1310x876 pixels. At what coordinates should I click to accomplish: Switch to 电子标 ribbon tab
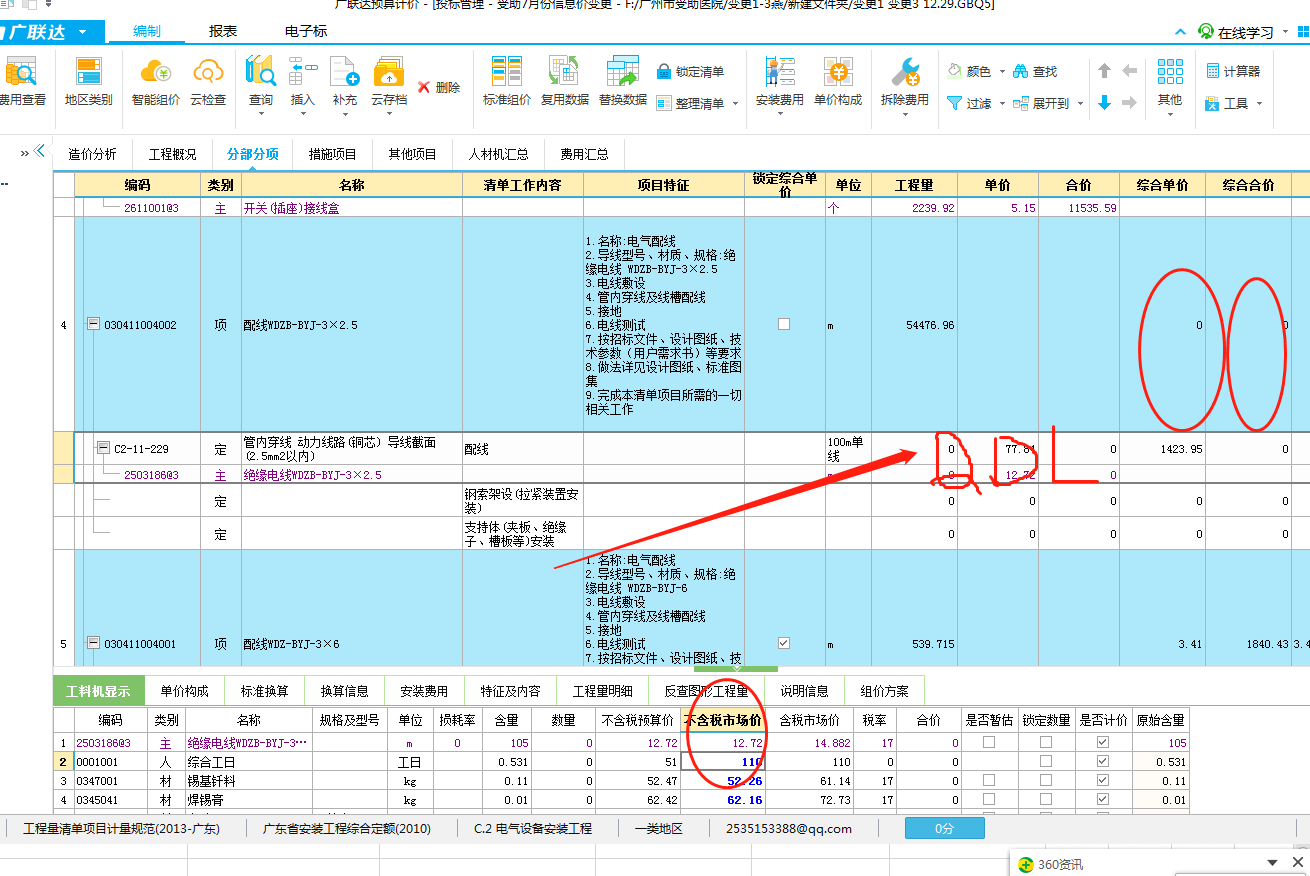tap(306, 31)
